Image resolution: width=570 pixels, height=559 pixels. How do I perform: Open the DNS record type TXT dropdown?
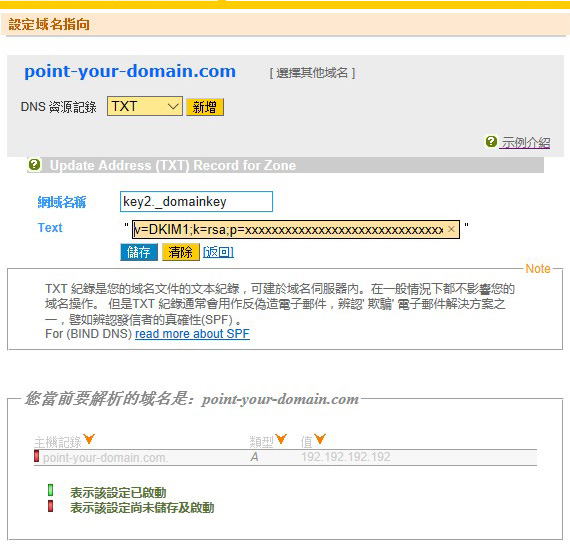(x=145, y=106)
